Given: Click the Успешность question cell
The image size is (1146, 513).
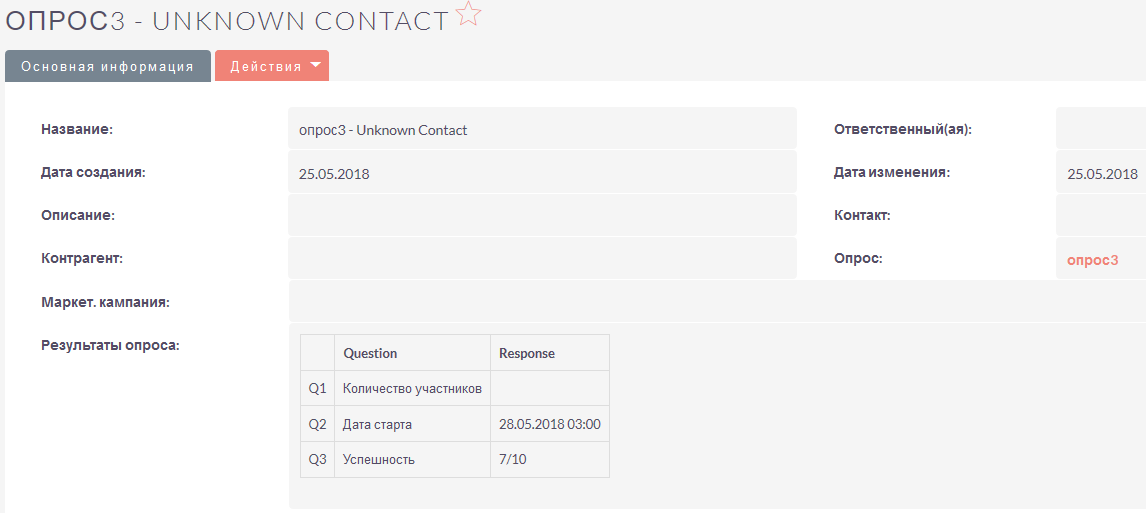Looking at the screenshot, I should [x=378, y=460].
